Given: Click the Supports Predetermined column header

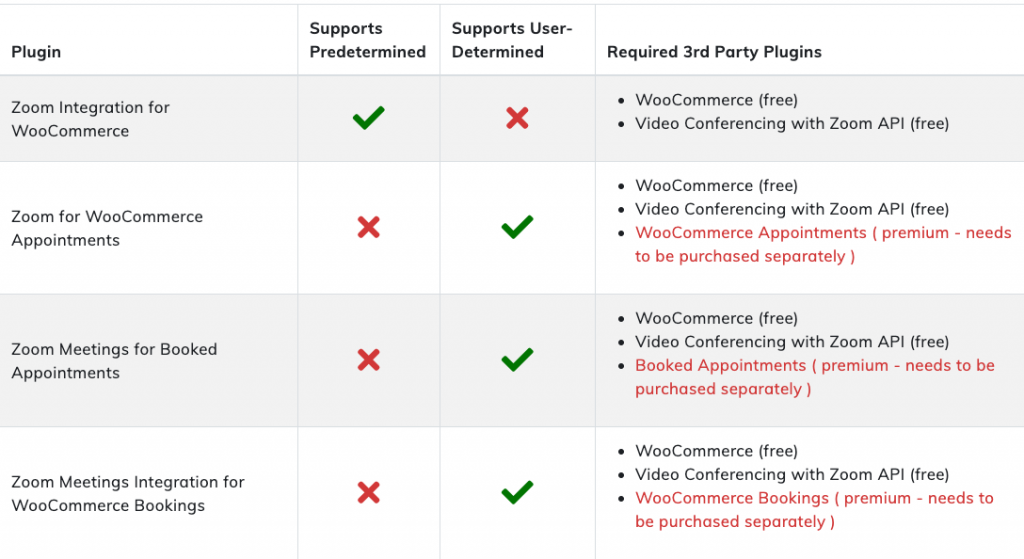Looking at the screenshot, I should (368, 40).
